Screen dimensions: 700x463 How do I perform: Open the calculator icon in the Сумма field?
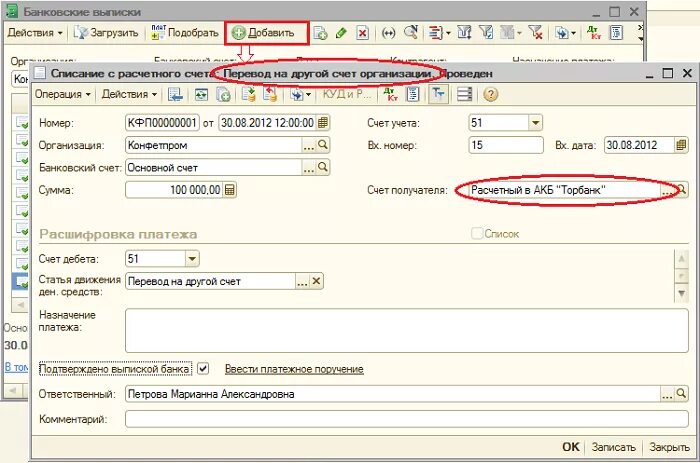point(229,190)
